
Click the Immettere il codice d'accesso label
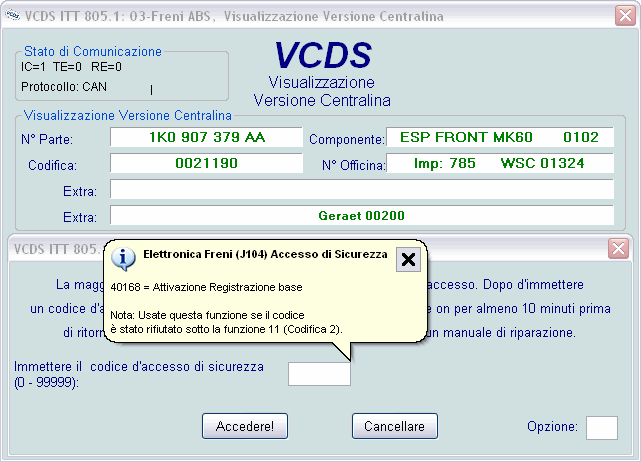(139, 374)
